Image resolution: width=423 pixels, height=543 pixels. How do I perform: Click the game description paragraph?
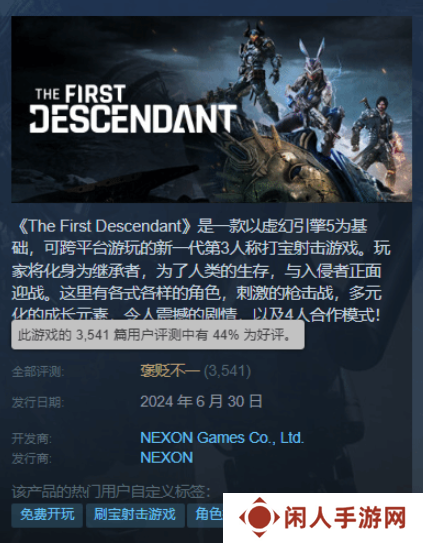[x=200, y=270]
